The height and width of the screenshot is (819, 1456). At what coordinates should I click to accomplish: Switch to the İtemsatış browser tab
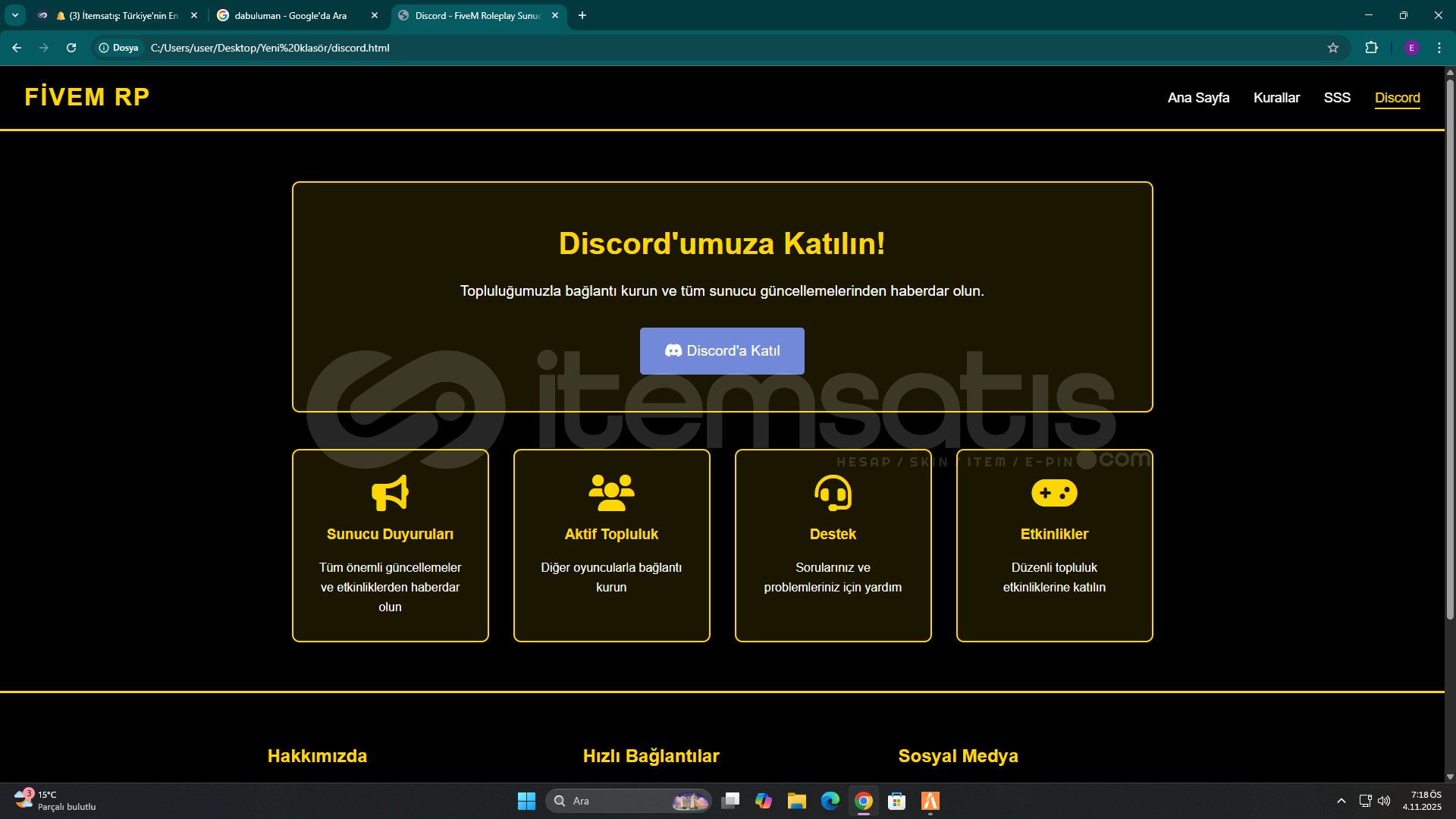point(121,15)
